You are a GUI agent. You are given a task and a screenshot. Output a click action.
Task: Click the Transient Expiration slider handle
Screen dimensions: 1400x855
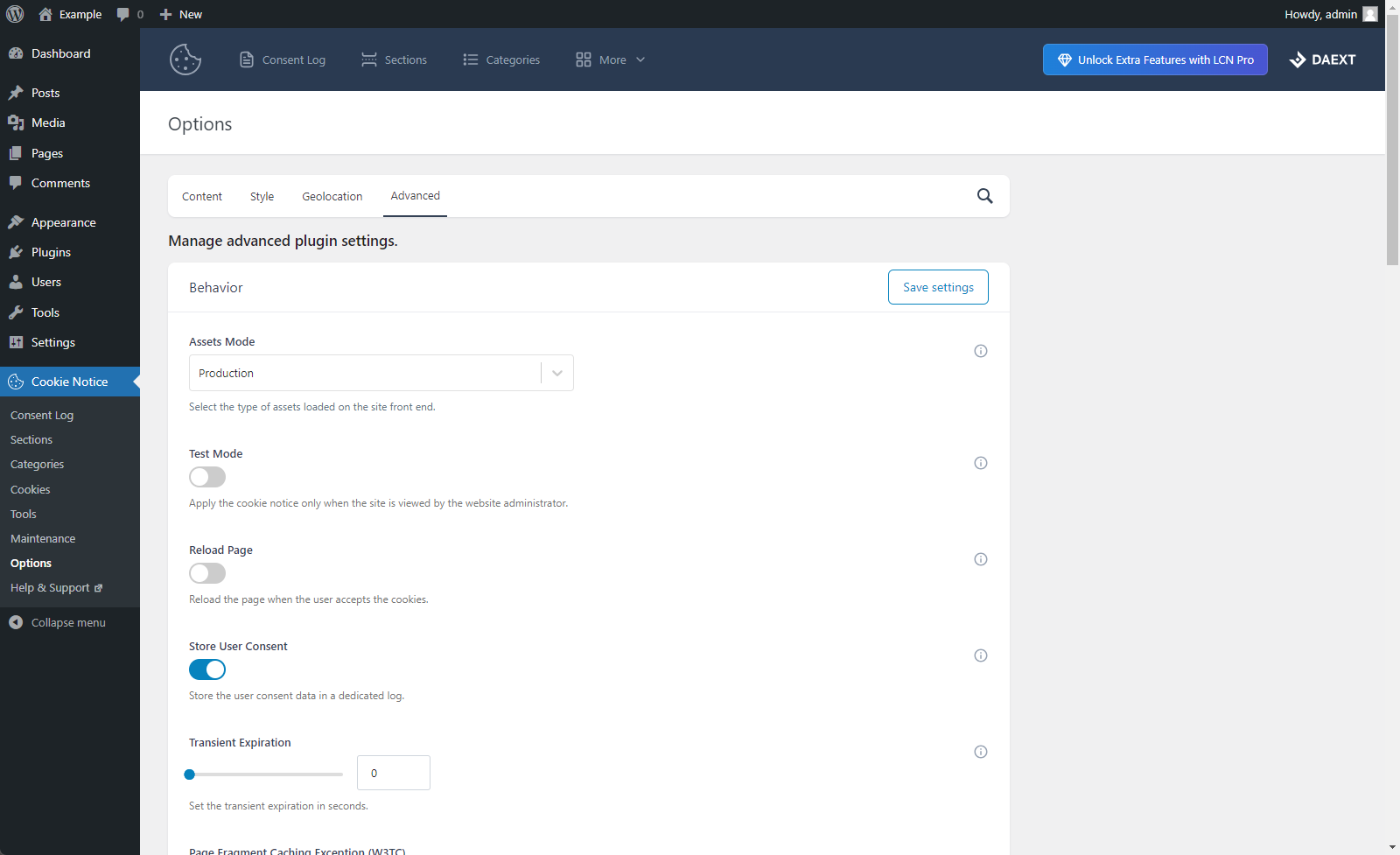tap(189, 774)
